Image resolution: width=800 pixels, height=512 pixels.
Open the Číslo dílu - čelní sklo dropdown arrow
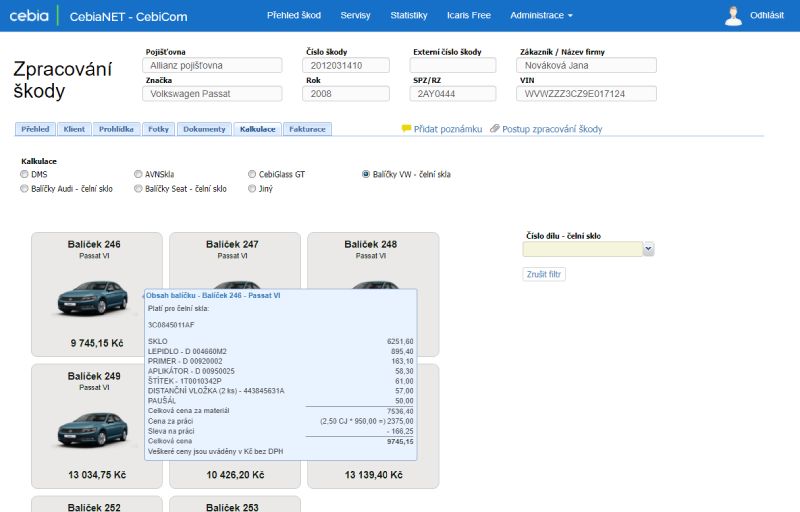648,249
